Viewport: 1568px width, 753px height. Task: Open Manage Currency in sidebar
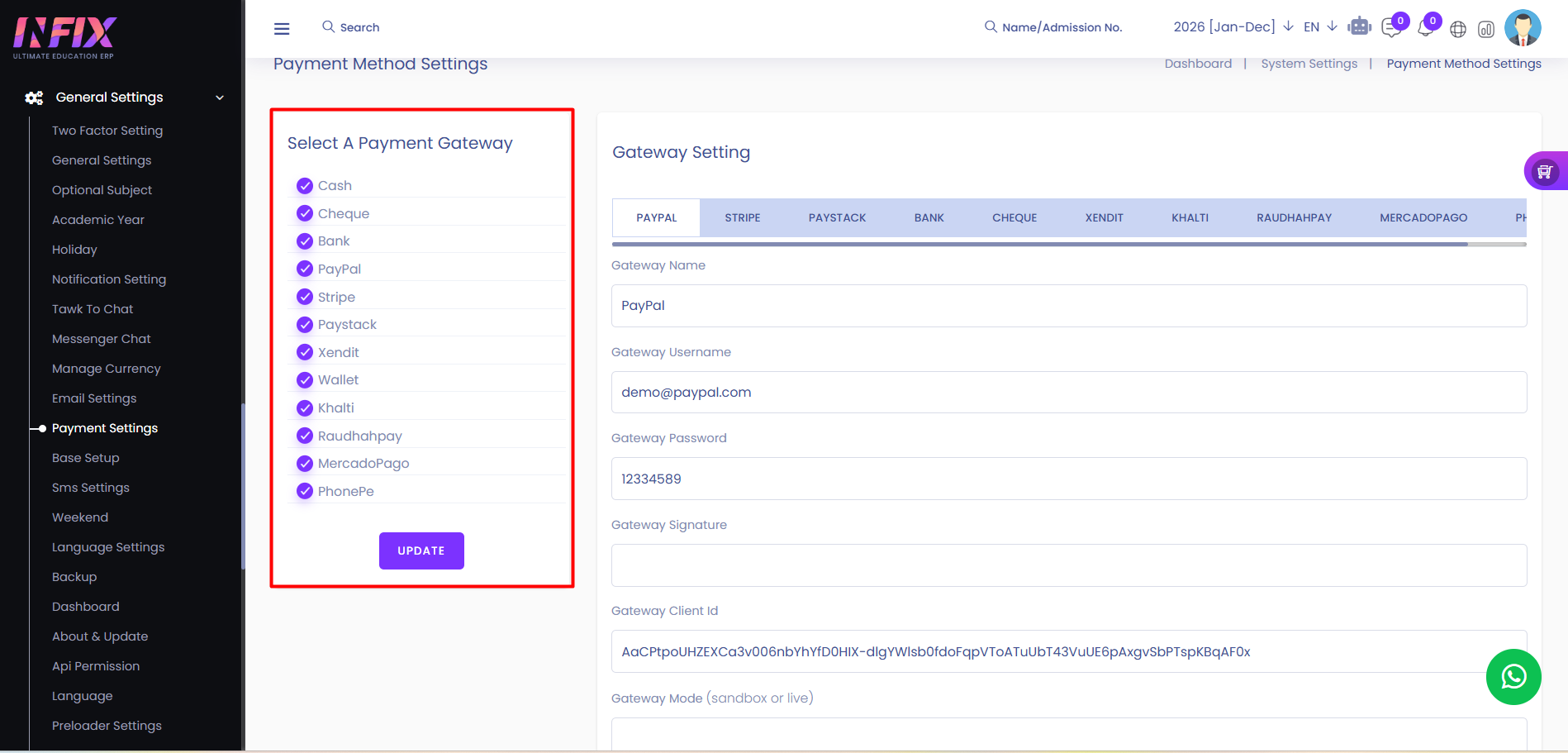tap(107, 369)
